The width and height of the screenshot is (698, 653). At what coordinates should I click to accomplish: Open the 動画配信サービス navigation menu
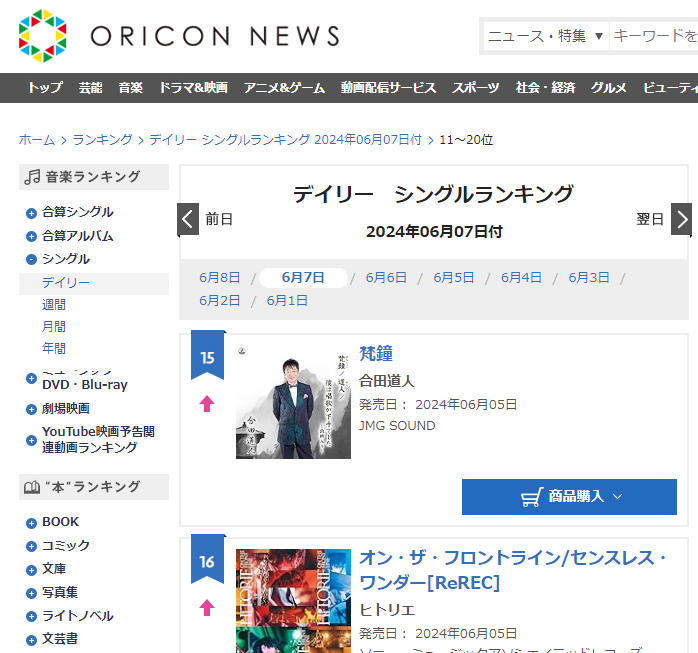click(x=388, y=88)
